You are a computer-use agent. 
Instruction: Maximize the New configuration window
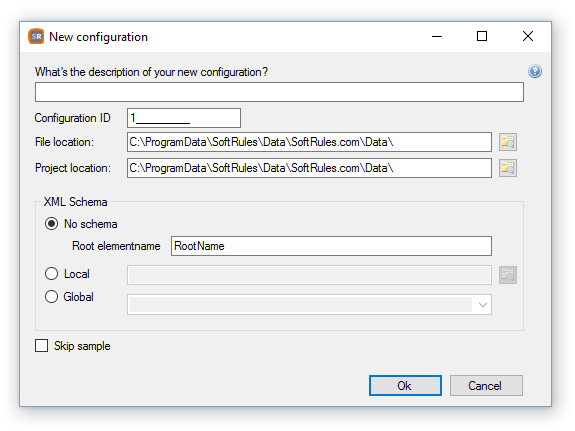(x=482, y=36)
